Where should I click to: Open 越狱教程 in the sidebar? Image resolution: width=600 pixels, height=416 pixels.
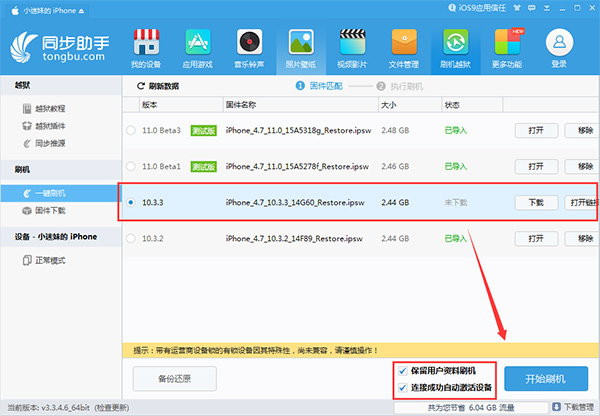pyautogui.click(x=44, y=109)
